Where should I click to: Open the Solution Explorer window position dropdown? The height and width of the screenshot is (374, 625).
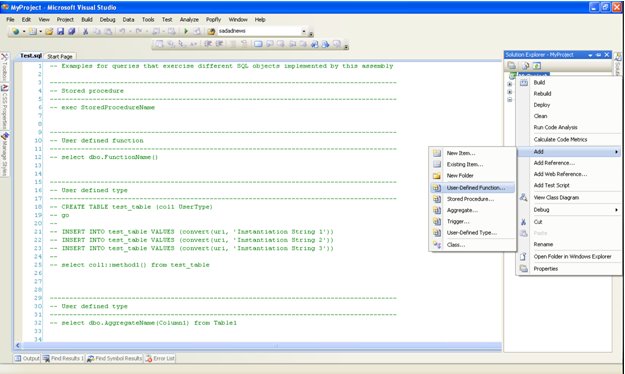click(590, 55)
